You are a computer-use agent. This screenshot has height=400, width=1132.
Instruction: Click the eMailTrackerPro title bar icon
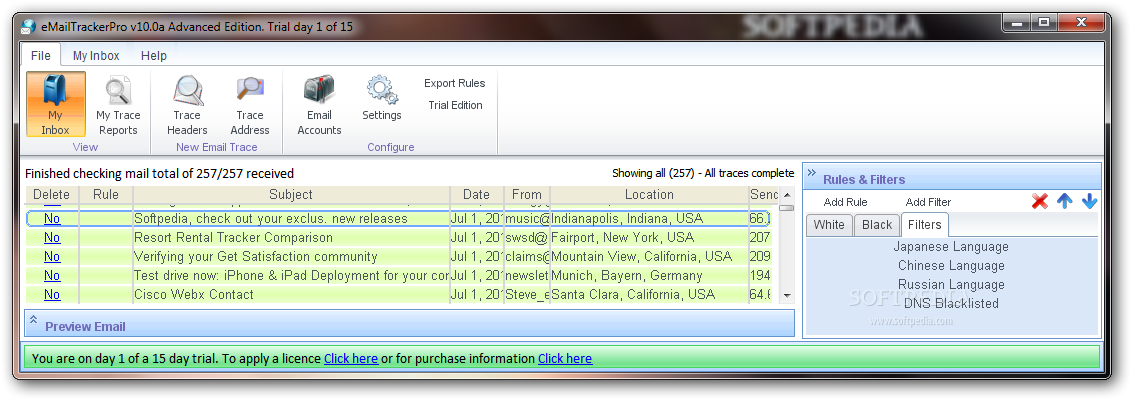click(x=28, y=27)
